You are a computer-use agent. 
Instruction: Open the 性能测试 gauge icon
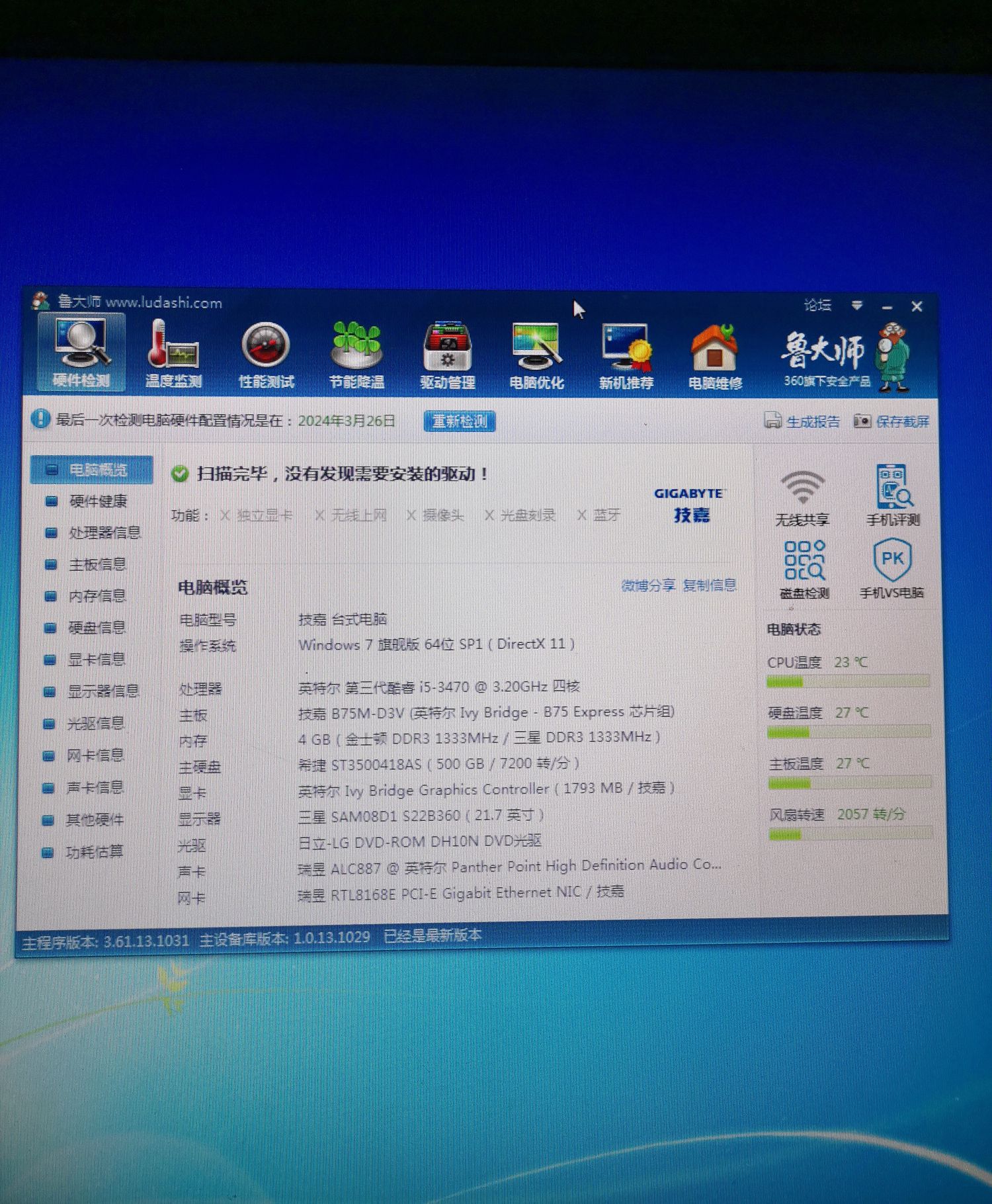pyautogui.click(x=266, y=354)
